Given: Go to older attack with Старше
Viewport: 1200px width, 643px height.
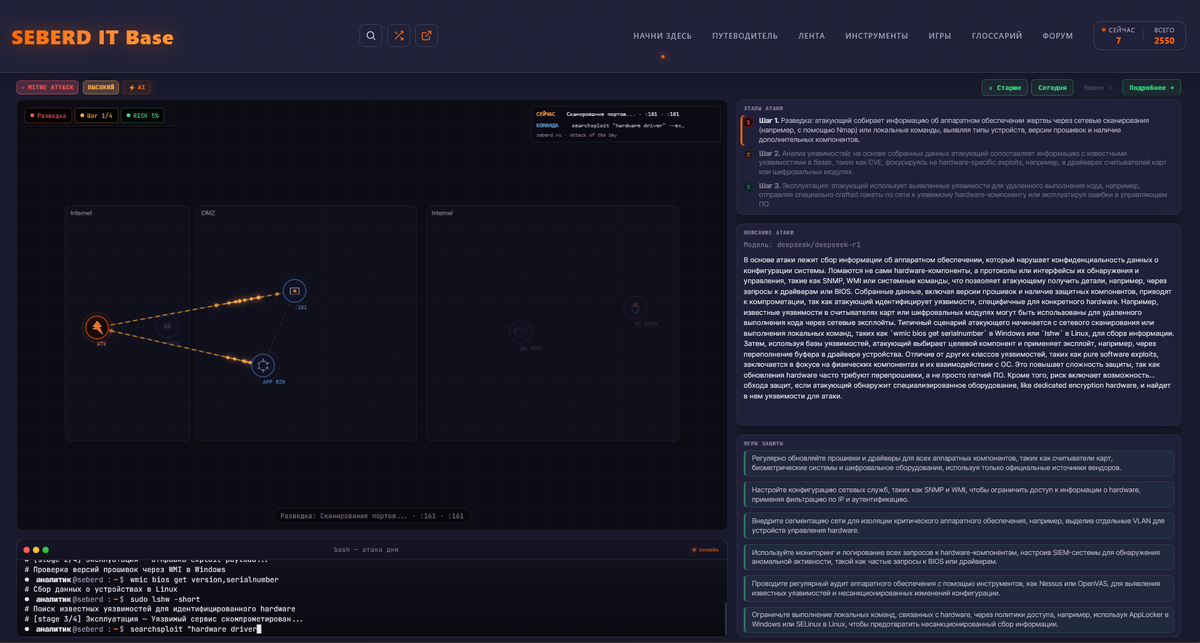Looking at the screenshot, I should point(1004,88).
